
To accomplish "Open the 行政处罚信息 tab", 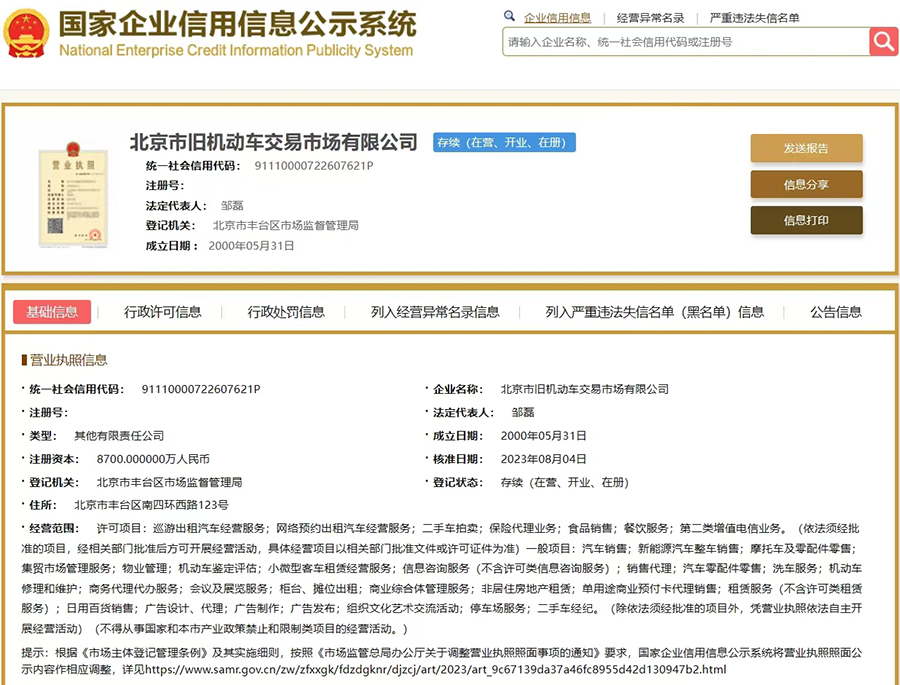I will [x=286, y=312].
